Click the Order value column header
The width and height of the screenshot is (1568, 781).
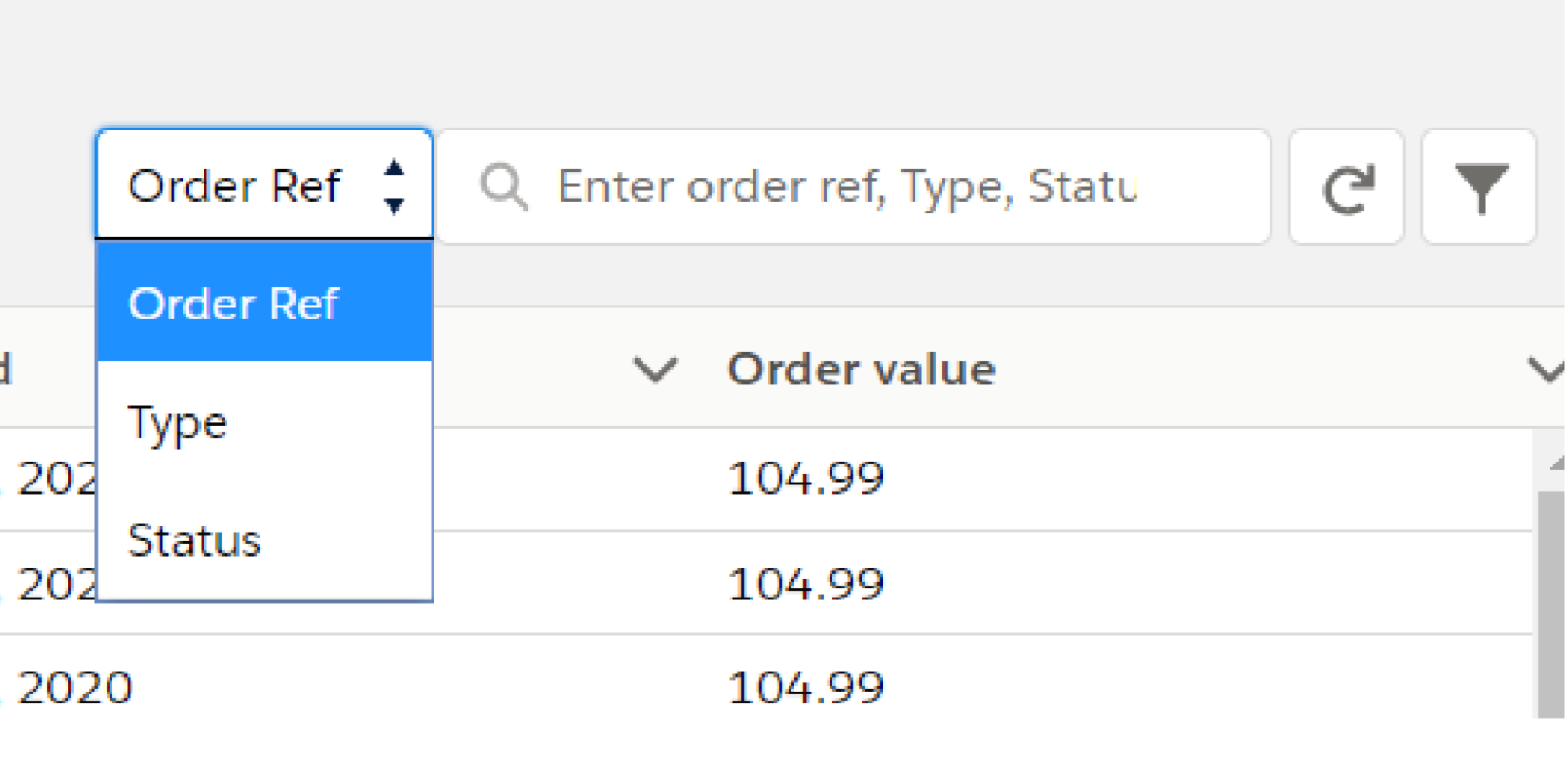(861, 369)
